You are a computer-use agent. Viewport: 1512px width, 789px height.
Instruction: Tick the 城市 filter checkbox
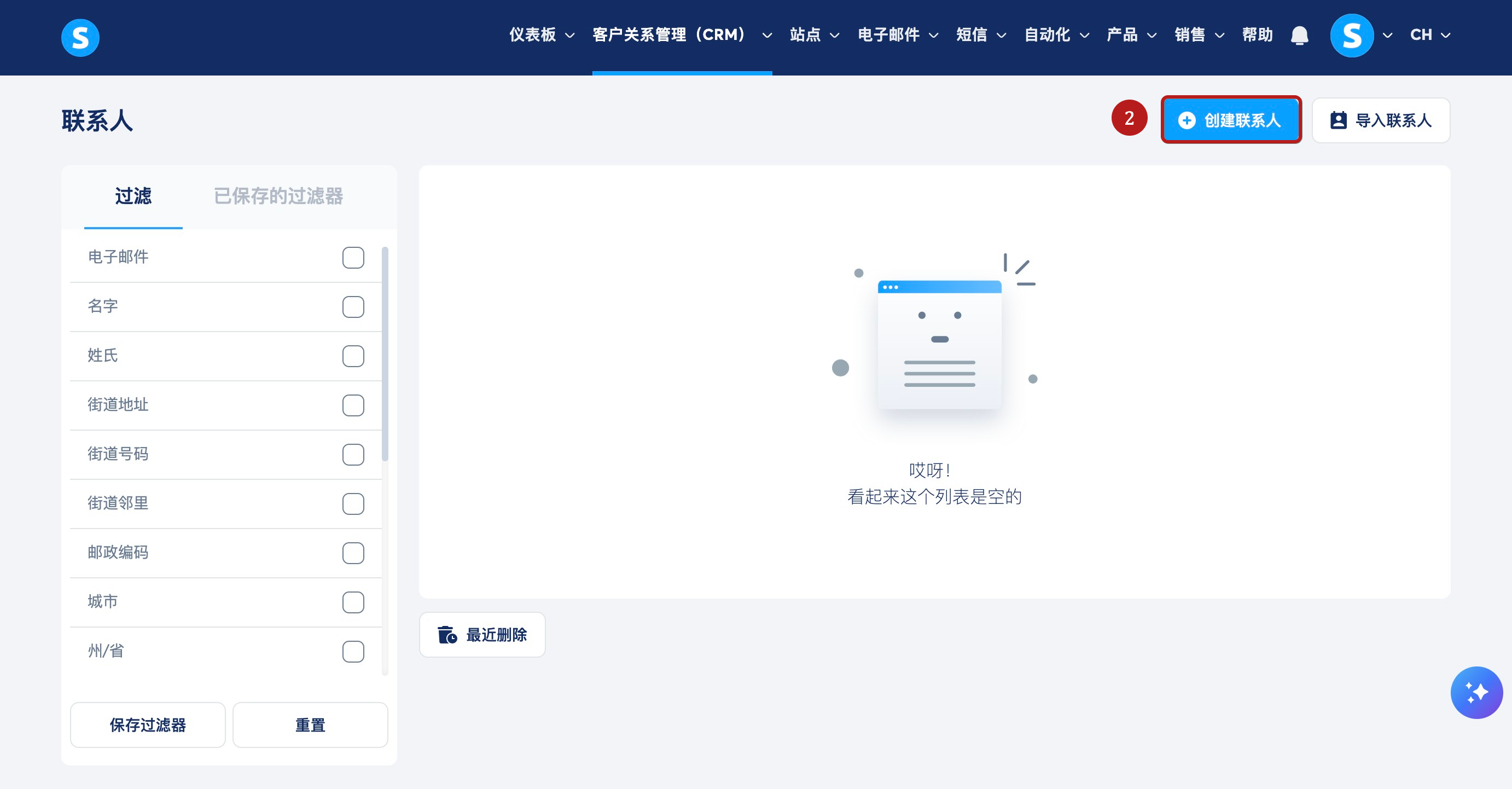click(x=353, y=602)
